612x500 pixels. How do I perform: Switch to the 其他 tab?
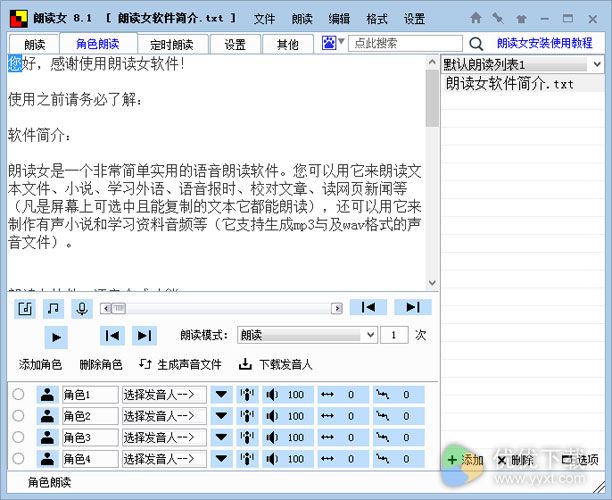pyautogui.click(x=288, y=44)
